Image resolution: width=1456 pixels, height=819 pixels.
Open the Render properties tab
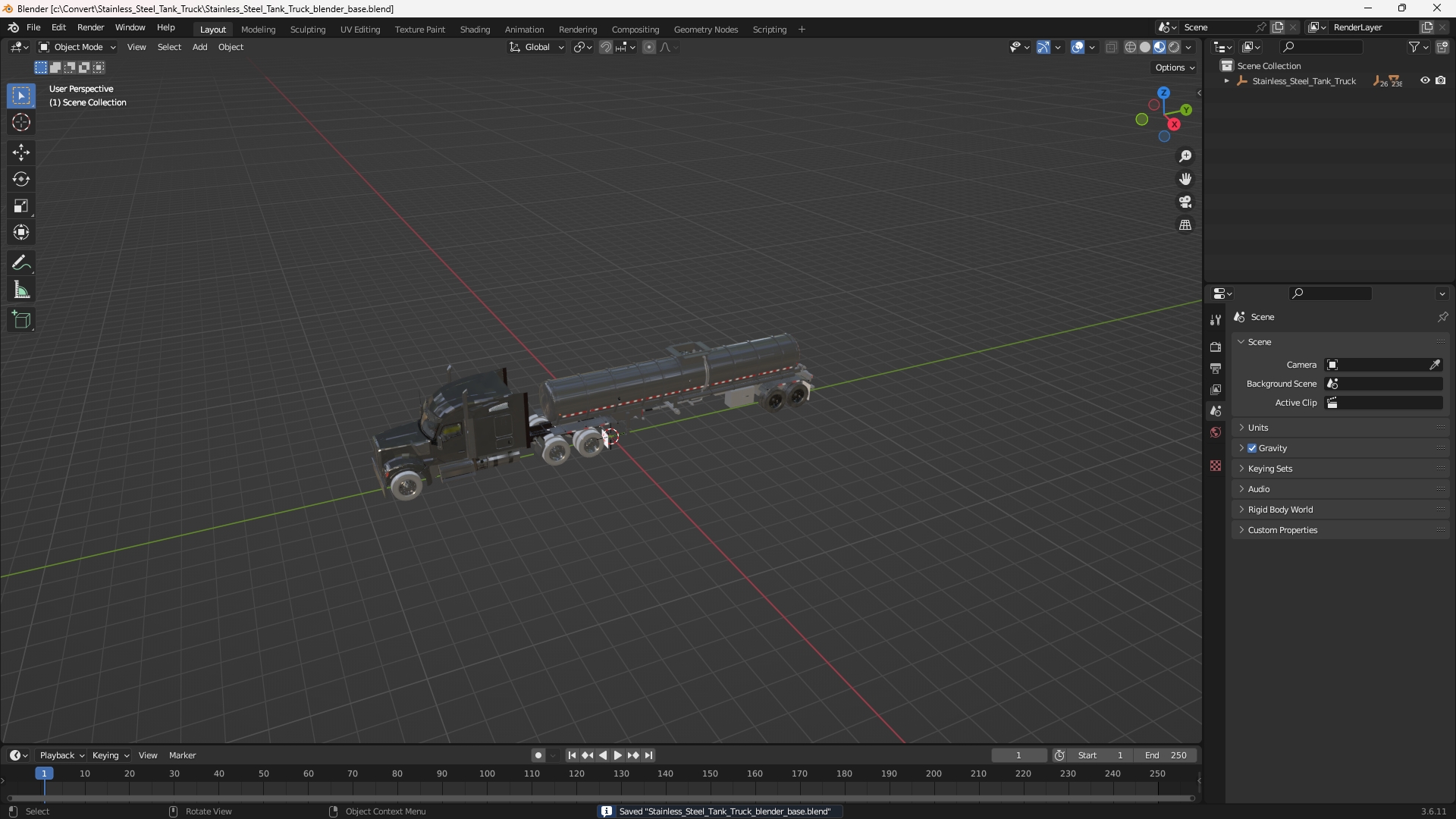tap(1216, 347)
